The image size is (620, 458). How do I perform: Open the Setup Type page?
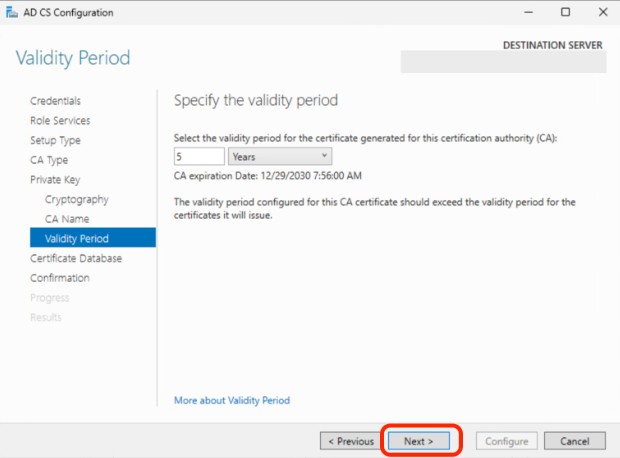[55, 140]
